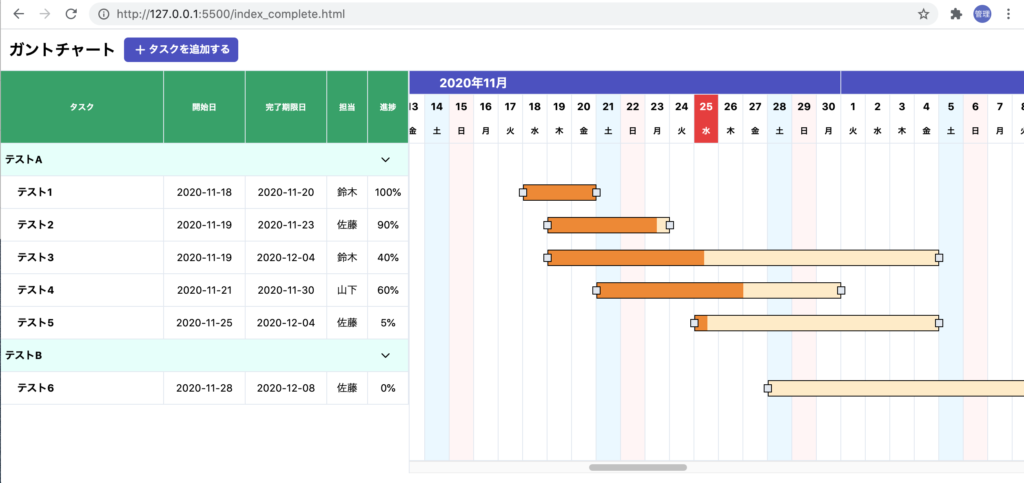Click the 進捗 column header
The height and width of the screenshot is (483, 1024).
coord(387,107)
